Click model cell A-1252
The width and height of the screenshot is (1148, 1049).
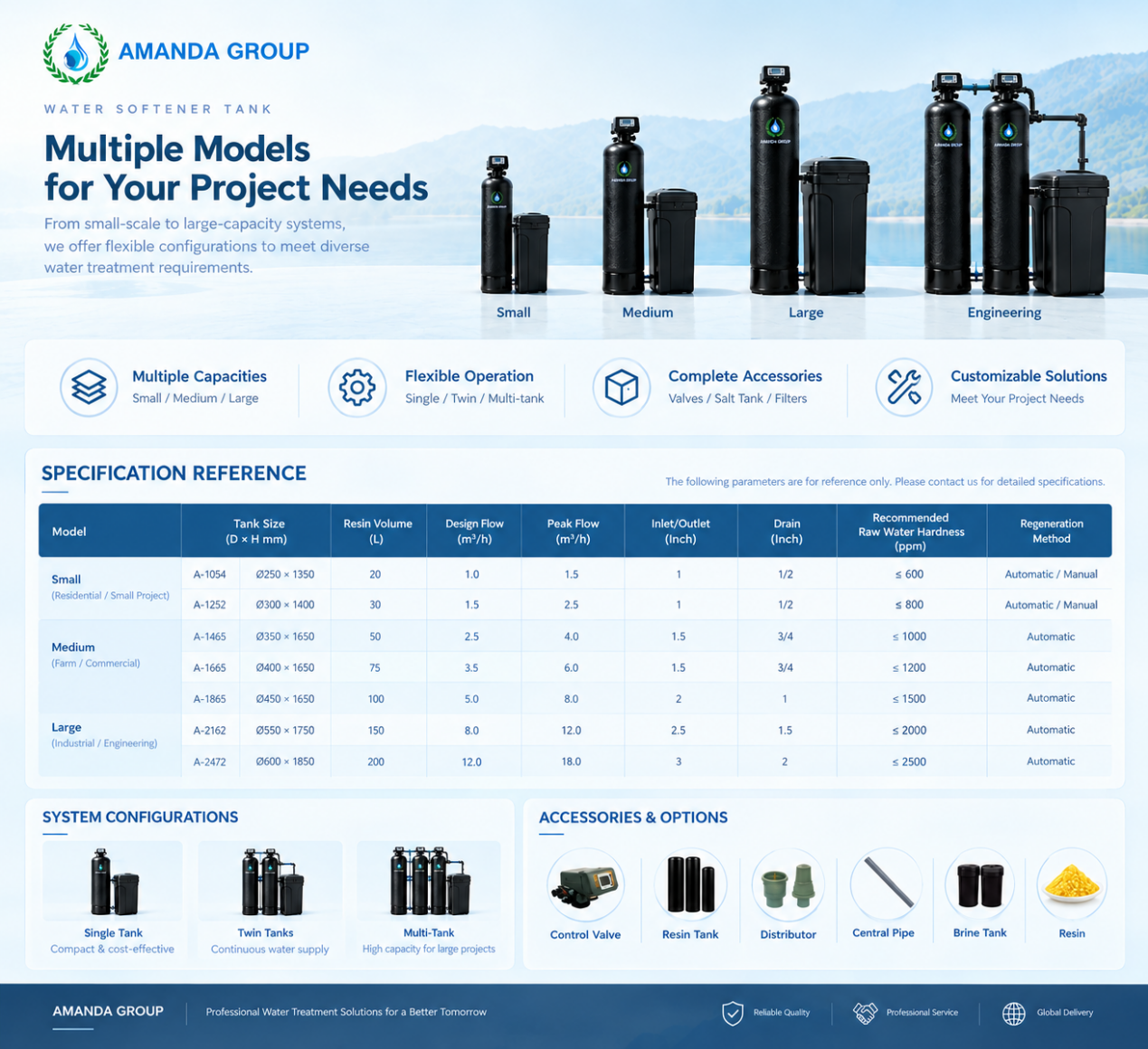(x=210, y=605)
